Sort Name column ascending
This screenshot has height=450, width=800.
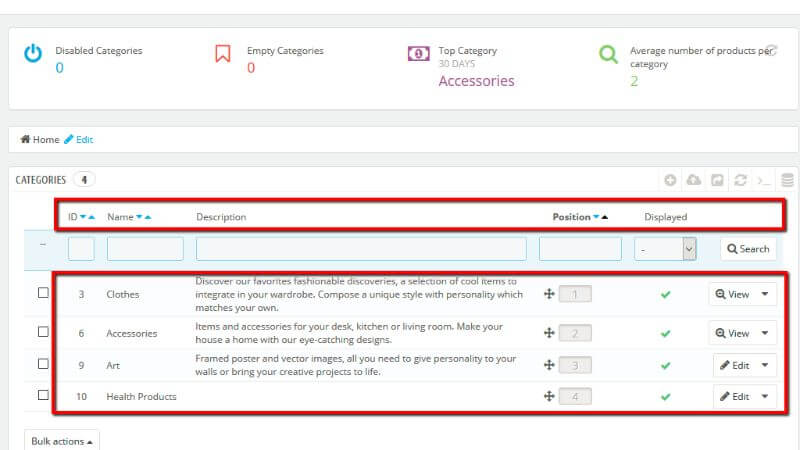148,217
